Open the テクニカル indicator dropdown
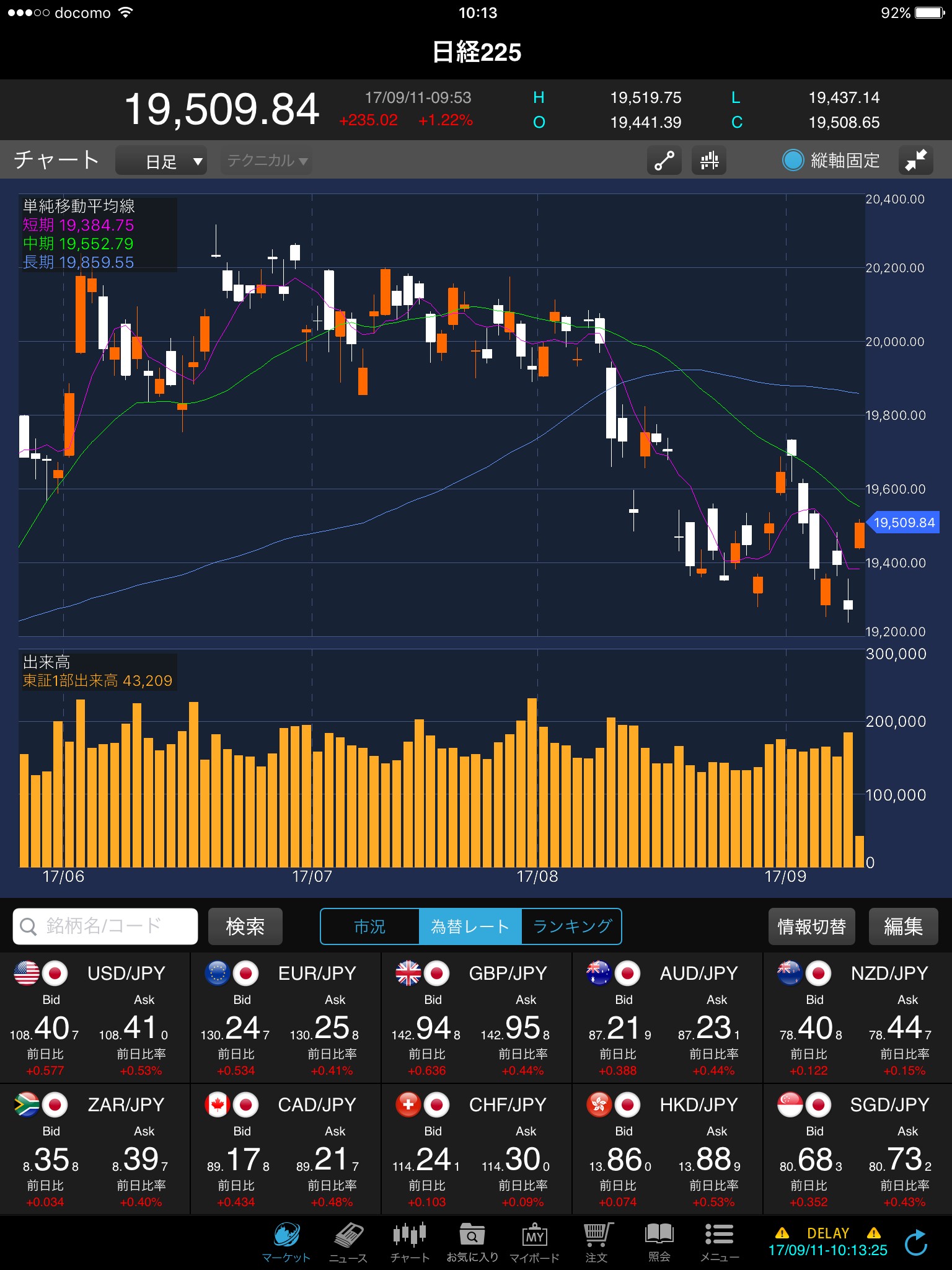This screenshot has width=952, height=1270. (267, 161)
